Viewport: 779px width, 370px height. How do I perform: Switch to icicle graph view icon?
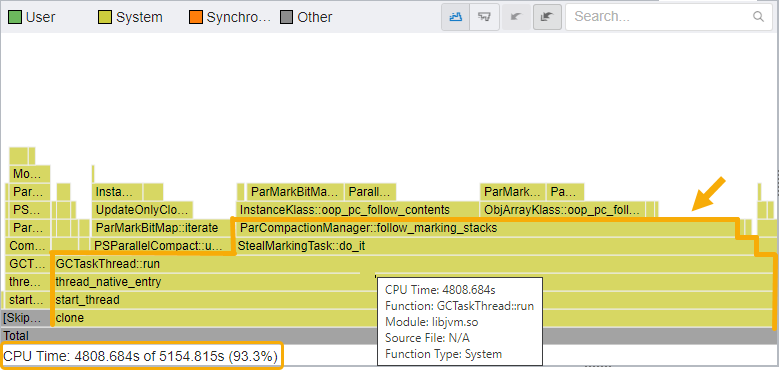[x=484, y=16]
